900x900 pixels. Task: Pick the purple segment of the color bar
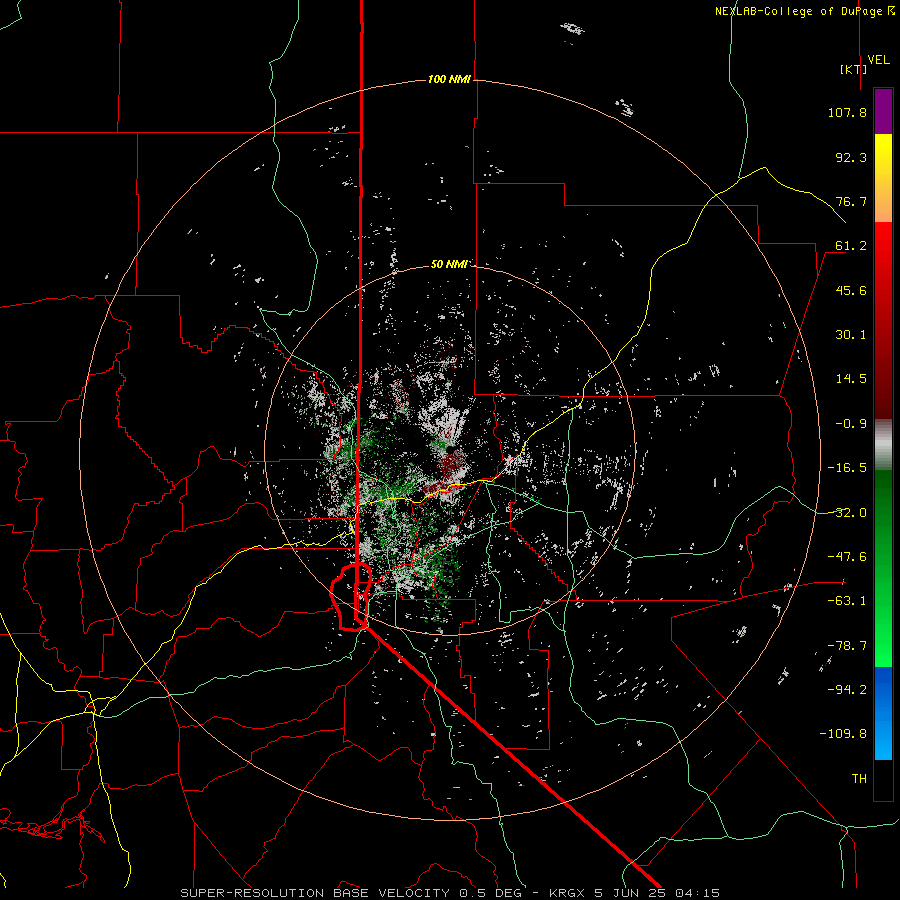click(x=883, y=112)
